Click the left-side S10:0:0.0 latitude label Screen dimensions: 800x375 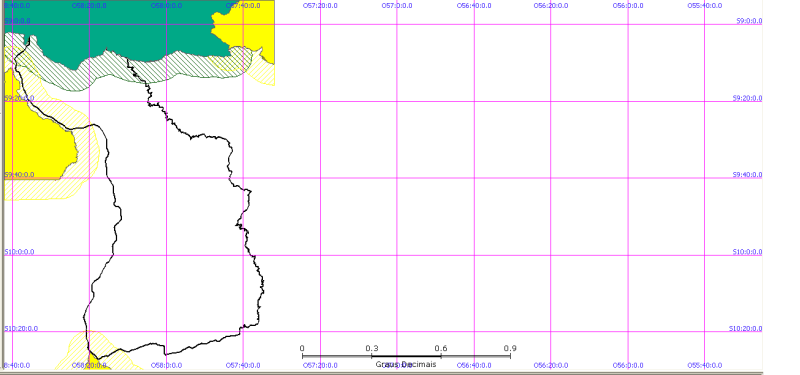pyautogui.click(x=19, y=252)
